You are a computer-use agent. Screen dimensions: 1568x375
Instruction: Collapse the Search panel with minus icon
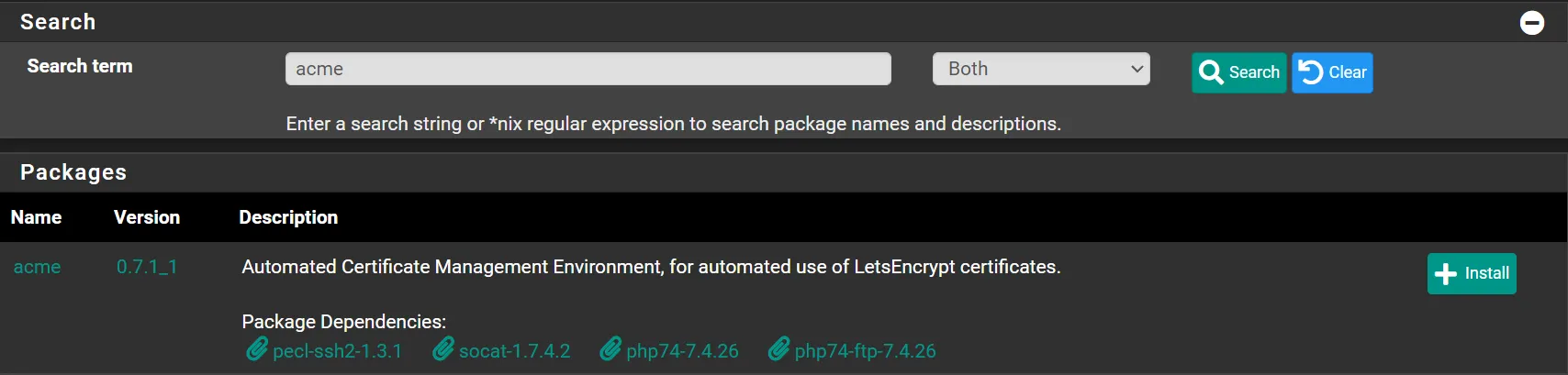coord(1531,22)
